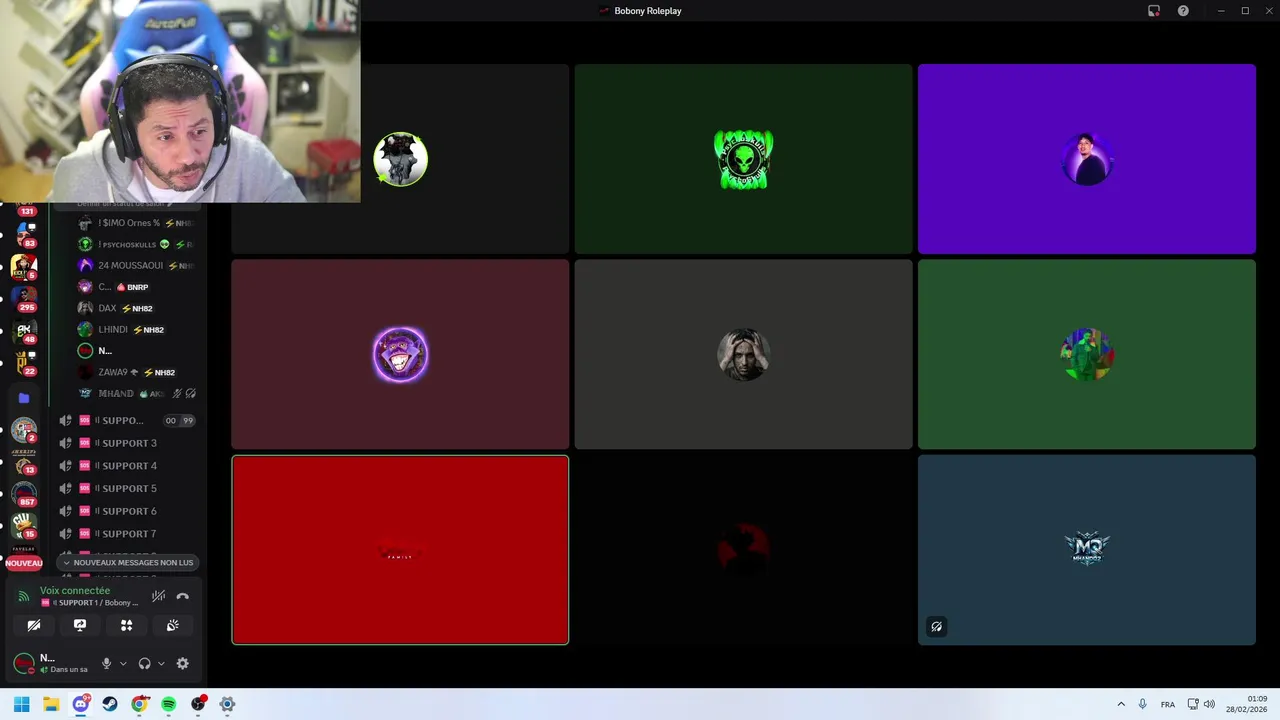Toggle noise suppression icon

158,596
